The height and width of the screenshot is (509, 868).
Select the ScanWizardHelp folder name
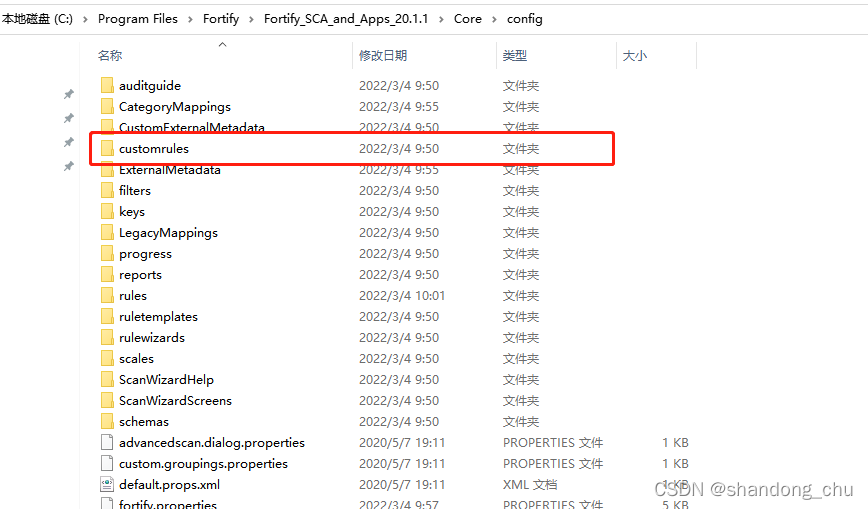click(166, 380)
